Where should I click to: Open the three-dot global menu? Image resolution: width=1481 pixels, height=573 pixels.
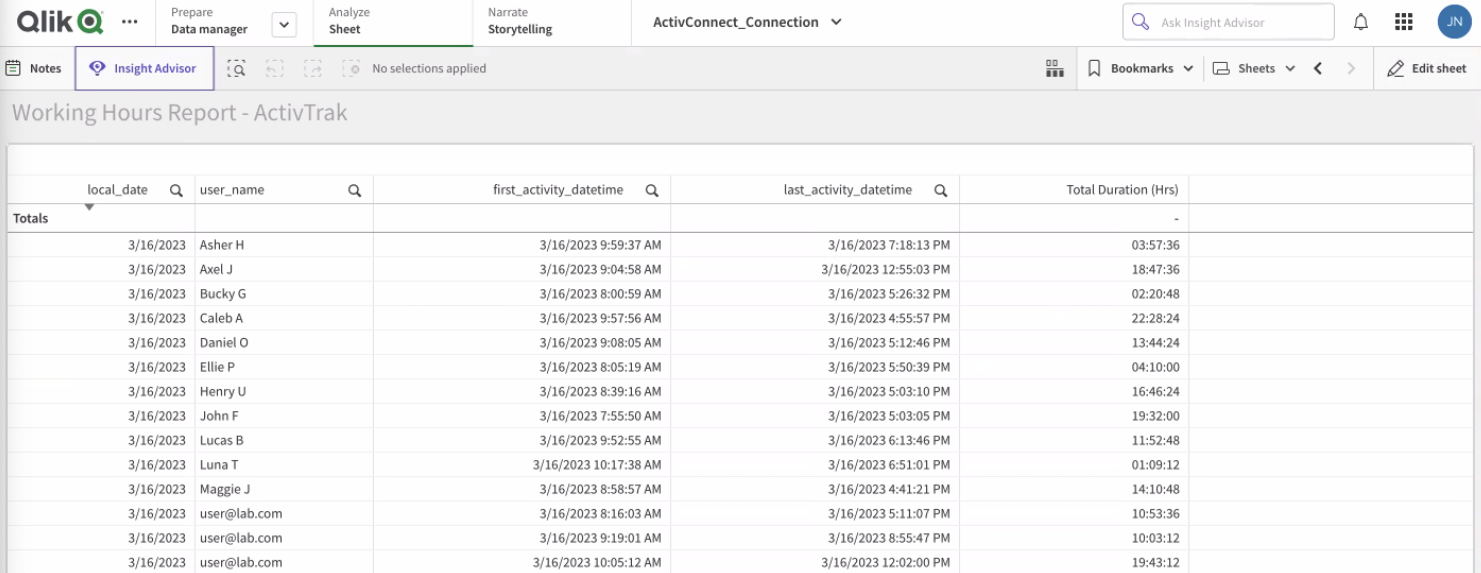pos(130,21)
